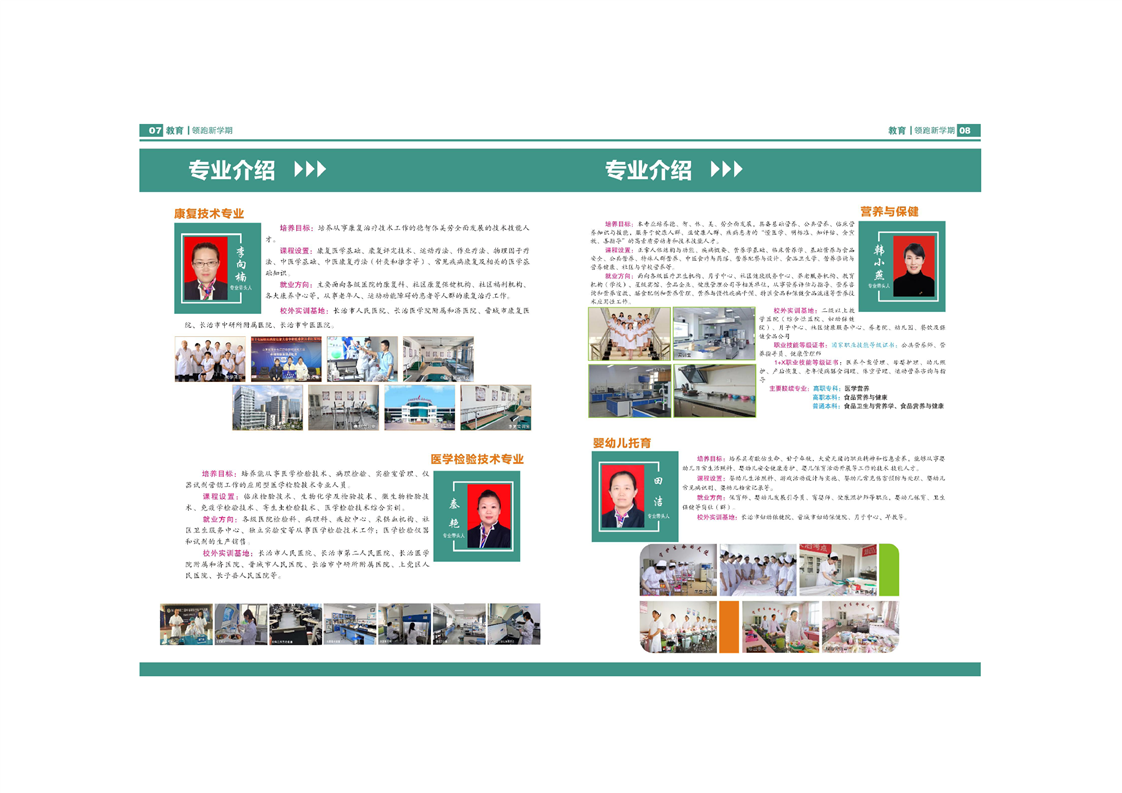Open the therapist treating patient photo

pyautogui.click(x=362, y=359)
